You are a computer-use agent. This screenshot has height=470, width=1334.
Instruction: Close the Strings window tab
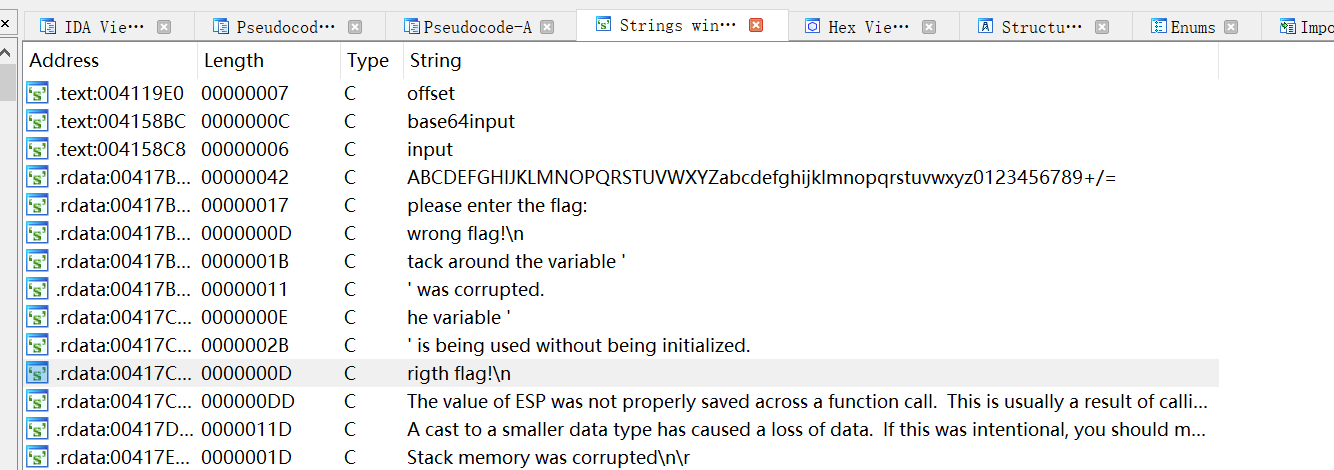click(756, 26)
